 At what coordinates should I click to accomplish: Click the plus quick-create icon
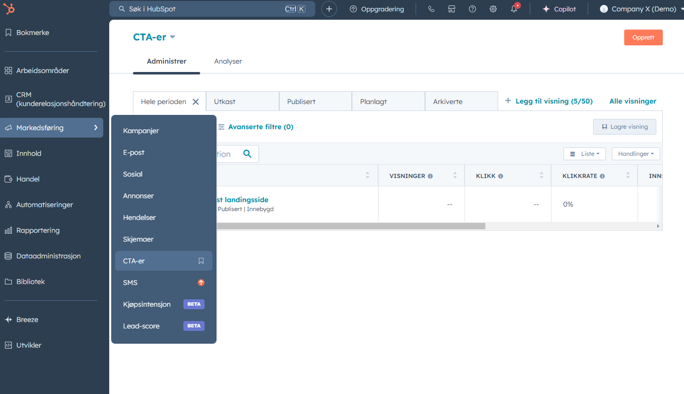click(329, 9)
